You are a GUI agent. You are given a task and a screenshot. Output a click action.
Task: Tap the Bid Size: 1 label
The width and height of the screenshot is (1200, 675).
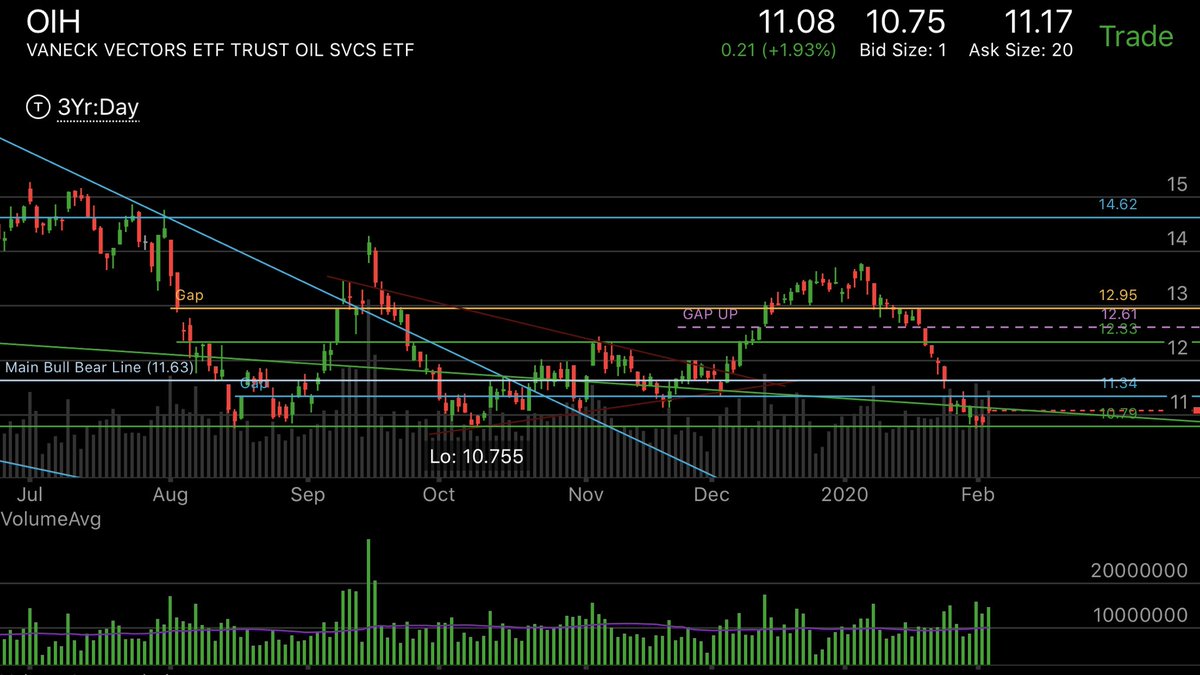coord(903,50)
